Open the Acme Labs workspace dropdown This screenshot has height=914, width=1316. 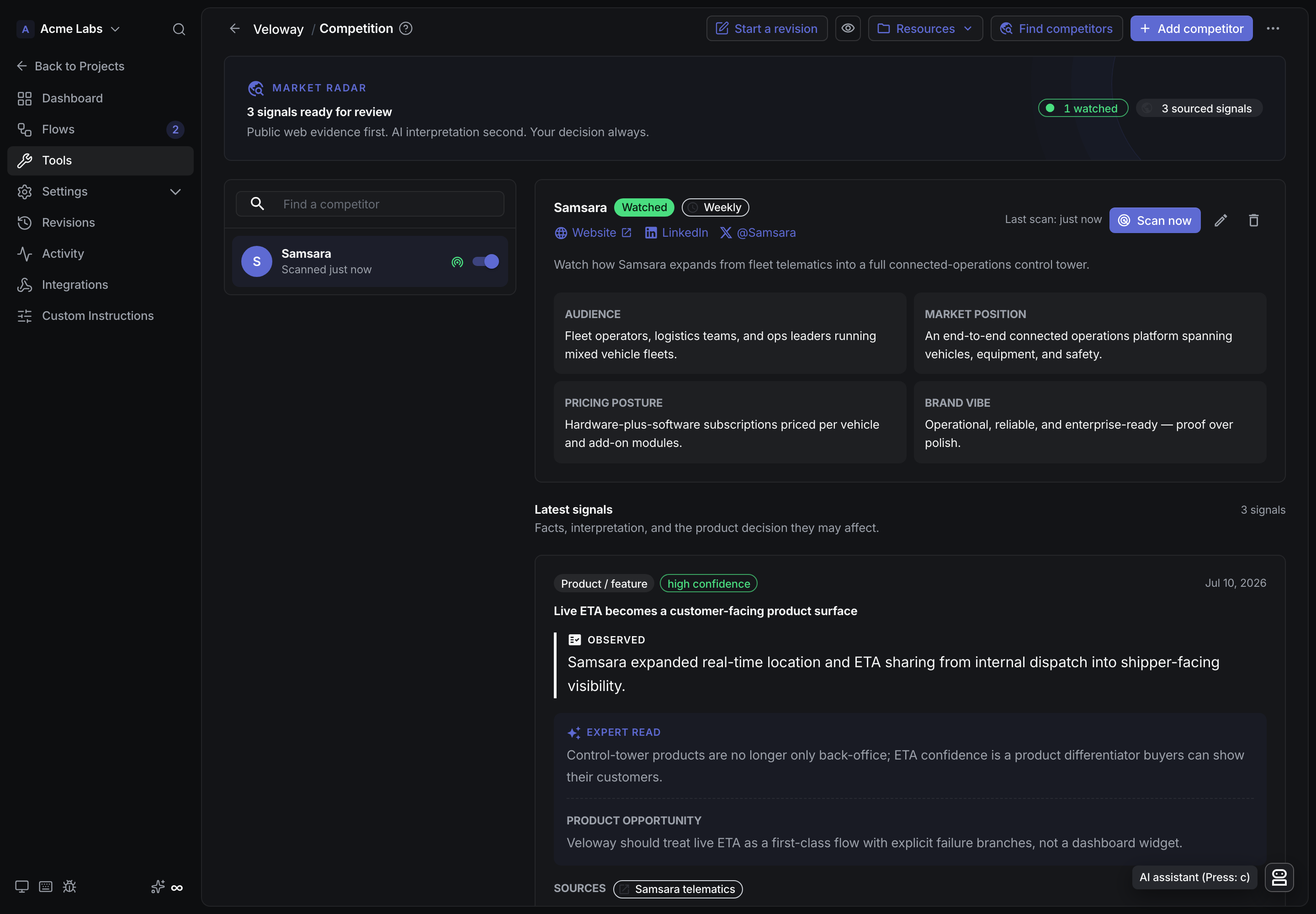click(69, 29)
